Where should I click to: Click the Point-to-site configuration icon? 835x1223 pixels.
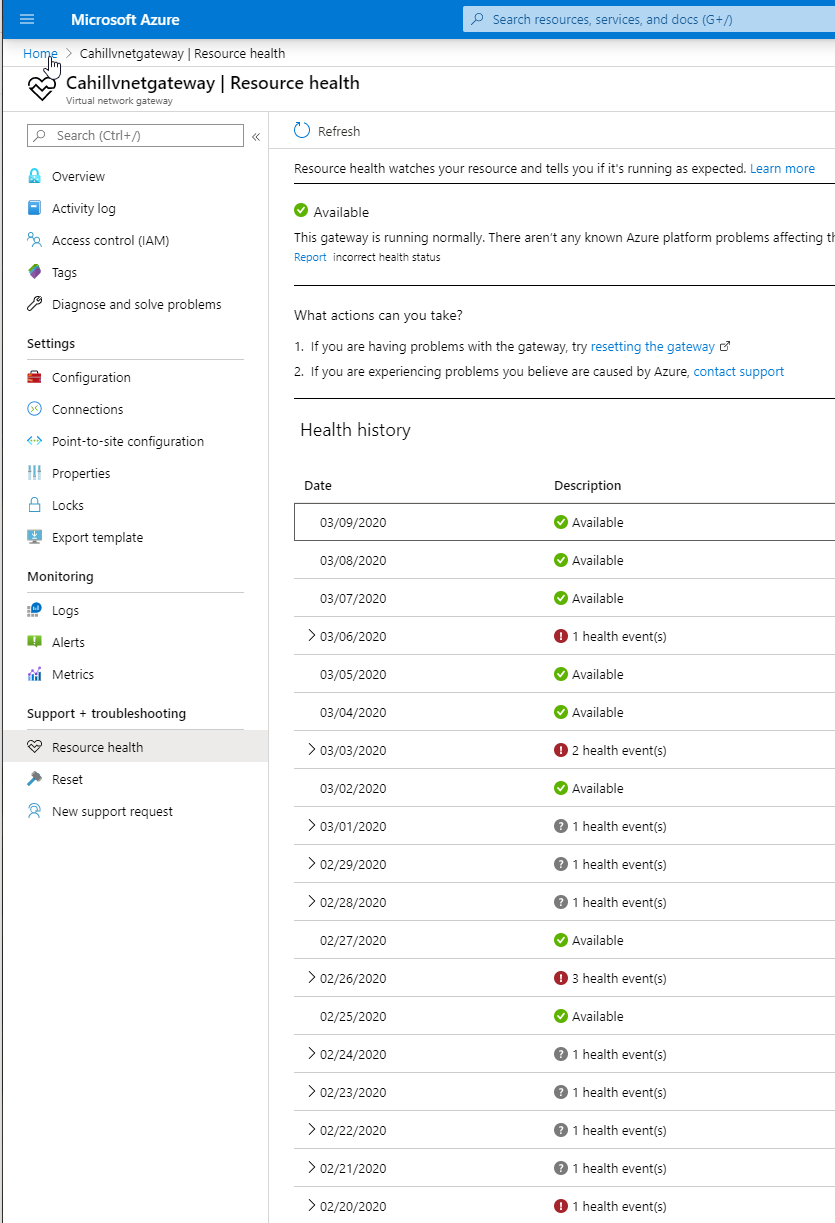[34, 441]
